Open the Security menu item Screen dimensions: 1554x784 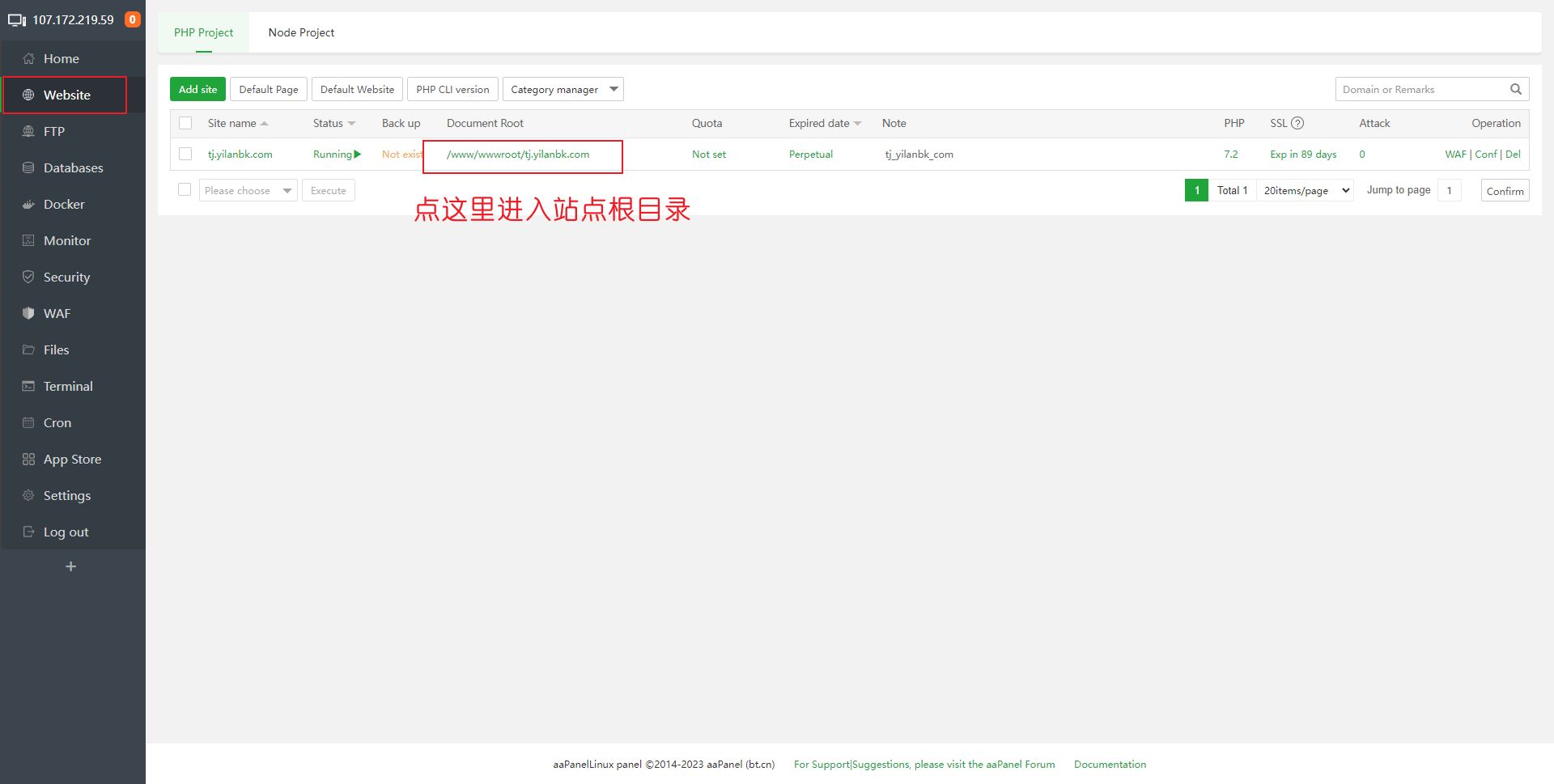(x=73, y=277)
